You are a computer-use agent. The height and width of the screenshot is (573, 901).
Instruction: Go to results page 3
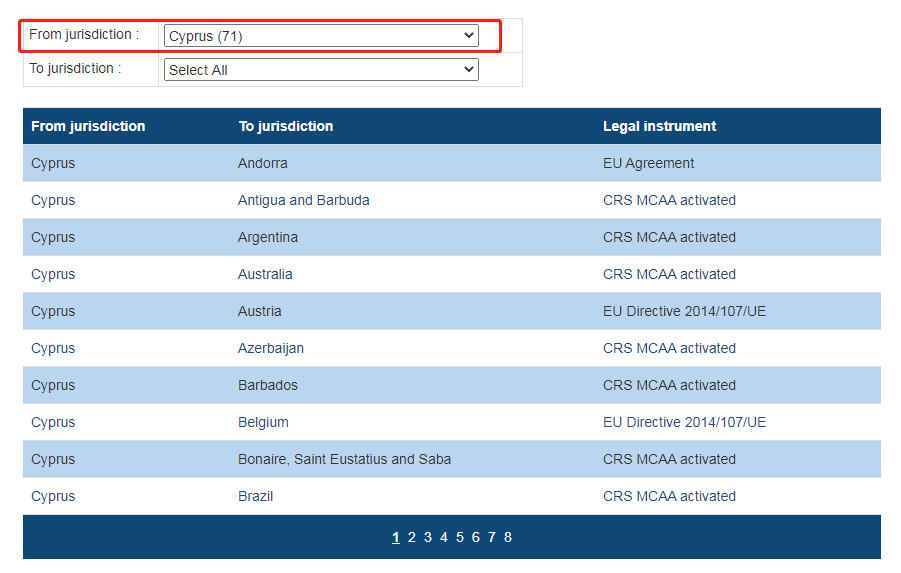pyautogui.click(x=427, y=537)
